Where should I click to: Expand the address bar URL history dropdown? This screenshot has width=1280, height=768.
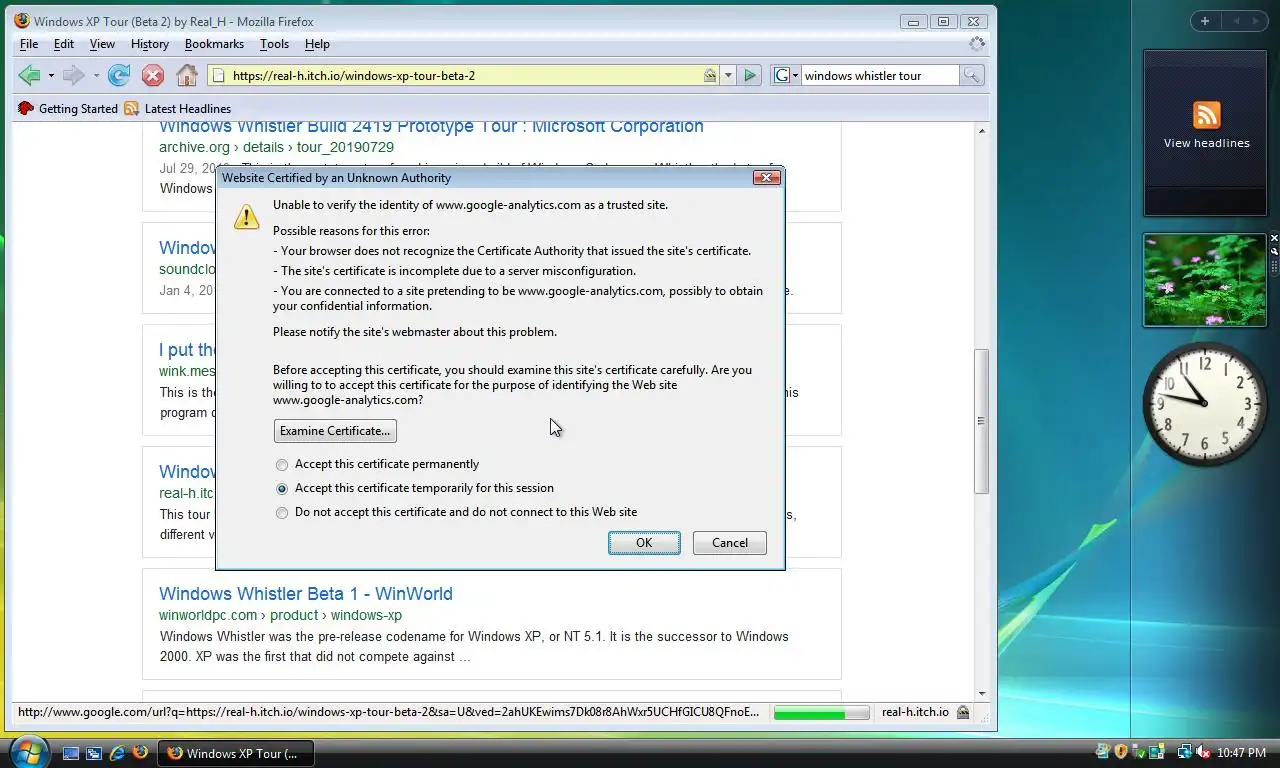pyautogui.click(x=728, y=76)
